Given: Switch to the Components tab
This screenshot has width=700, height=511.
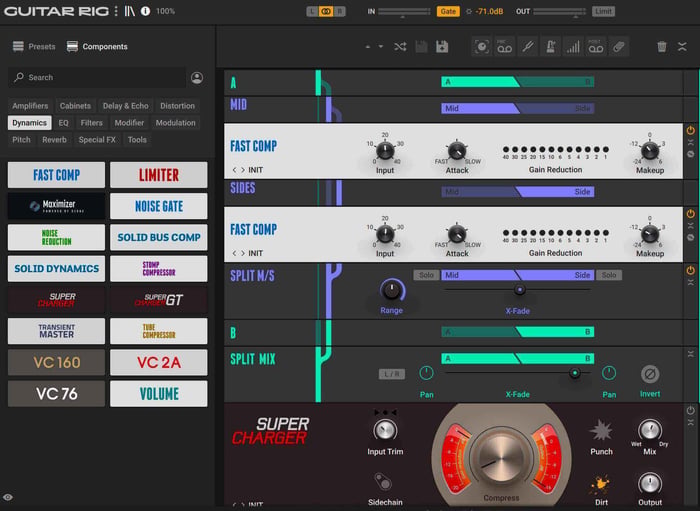Looking at the screenshot, I should [x=97, y=46].
